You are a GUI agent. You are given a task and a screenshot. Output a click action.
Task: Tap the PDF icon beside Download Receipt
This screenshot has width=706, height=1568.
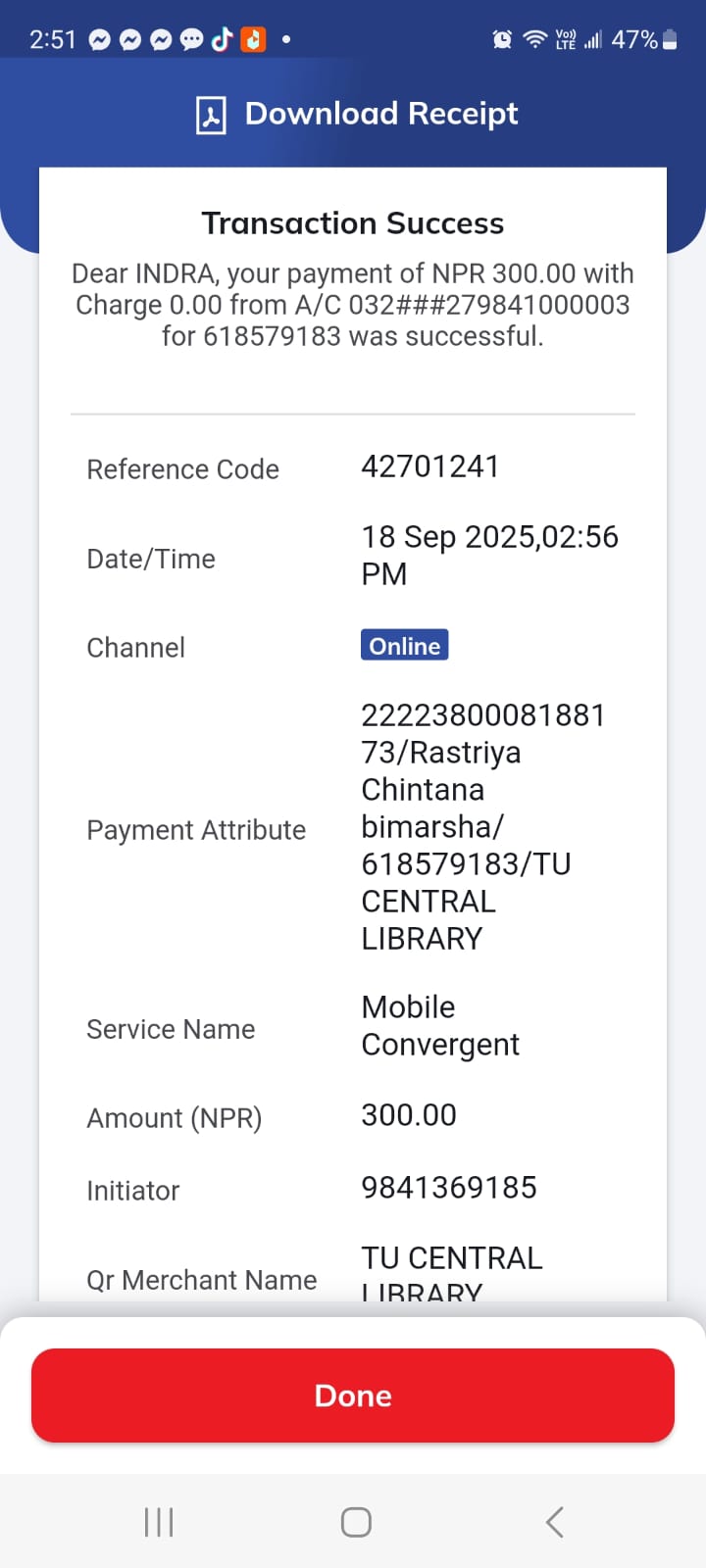click(x=211, y=115)
